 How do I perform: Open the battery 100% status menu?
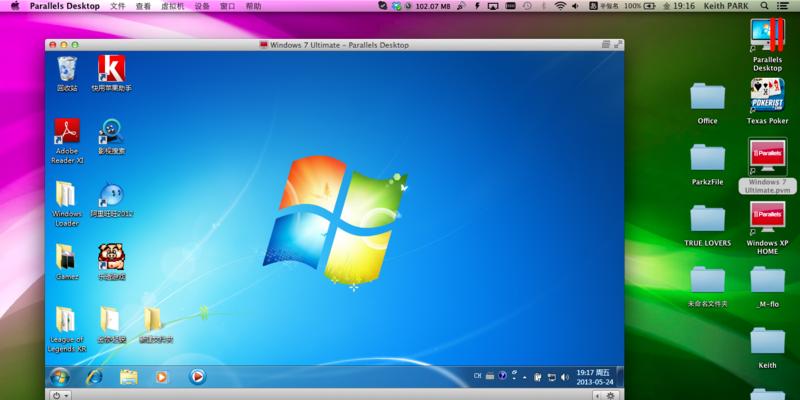tap(639, 6)
